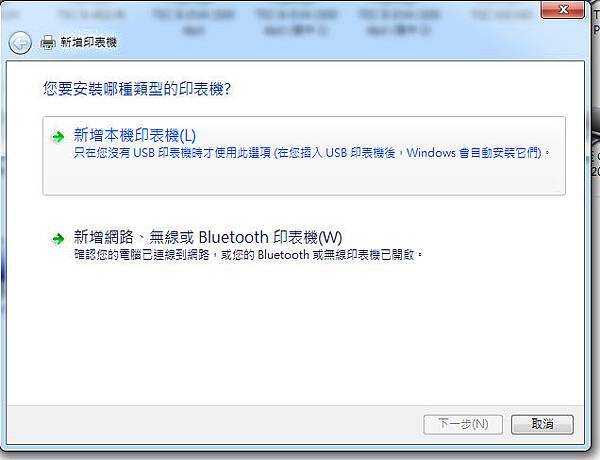This screenshot has height=460, width=600.
Task: Click green arrow next to 新增本機印表機(L)
Action: tap(58, 137)
